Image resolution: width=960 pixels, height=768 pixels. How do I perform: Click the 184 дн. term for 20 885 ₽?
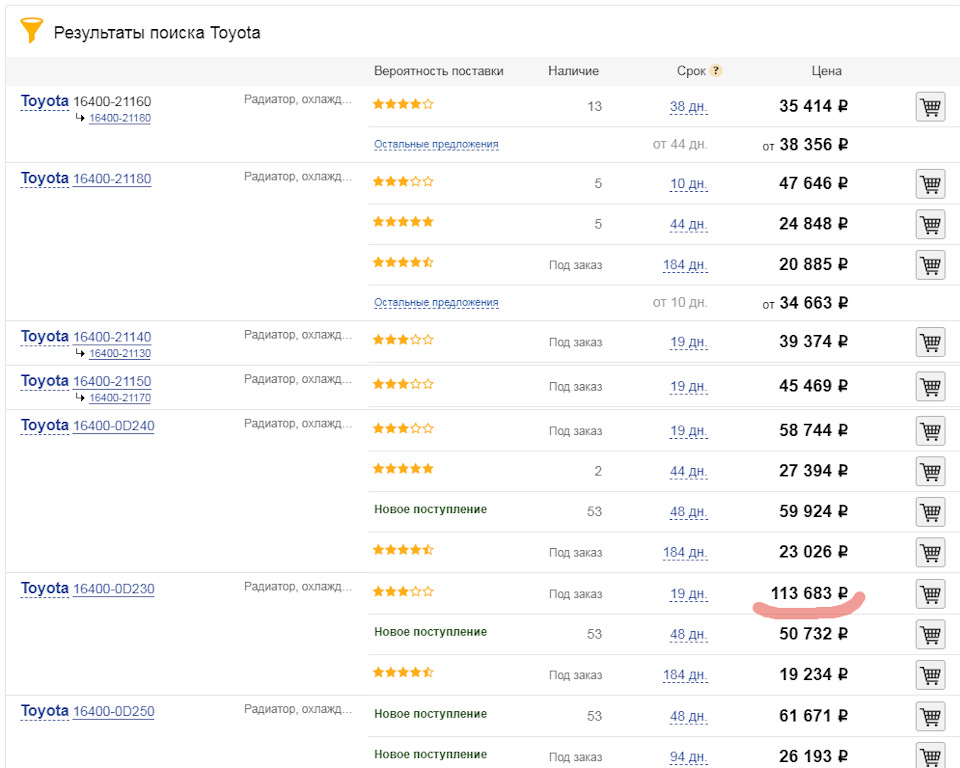tap(685, 265)
